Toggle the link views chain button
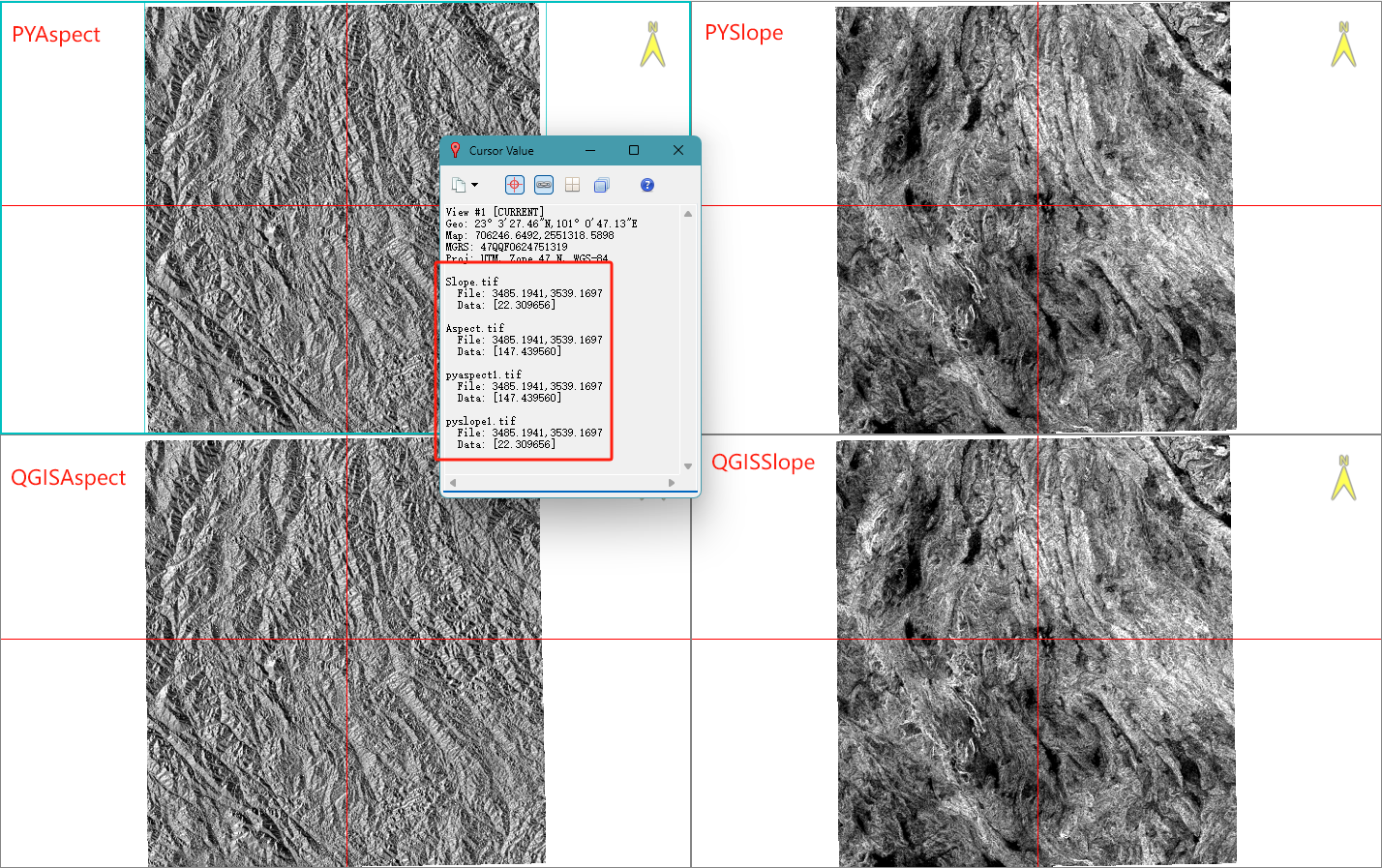 point(544,185)
